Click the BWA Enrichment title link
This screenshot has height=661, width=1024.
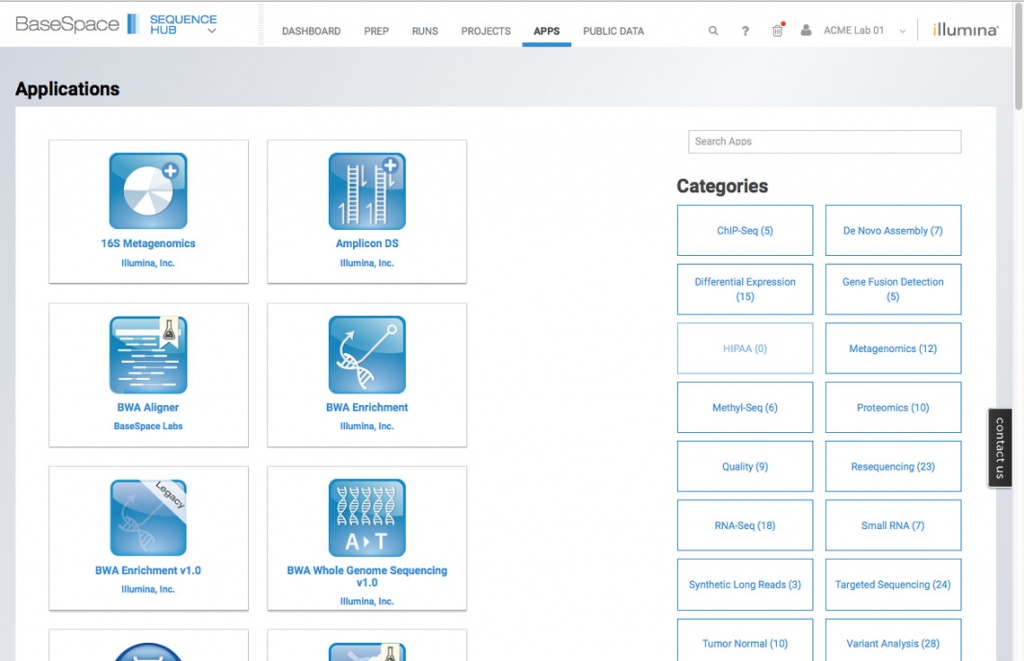coord(367,408)
